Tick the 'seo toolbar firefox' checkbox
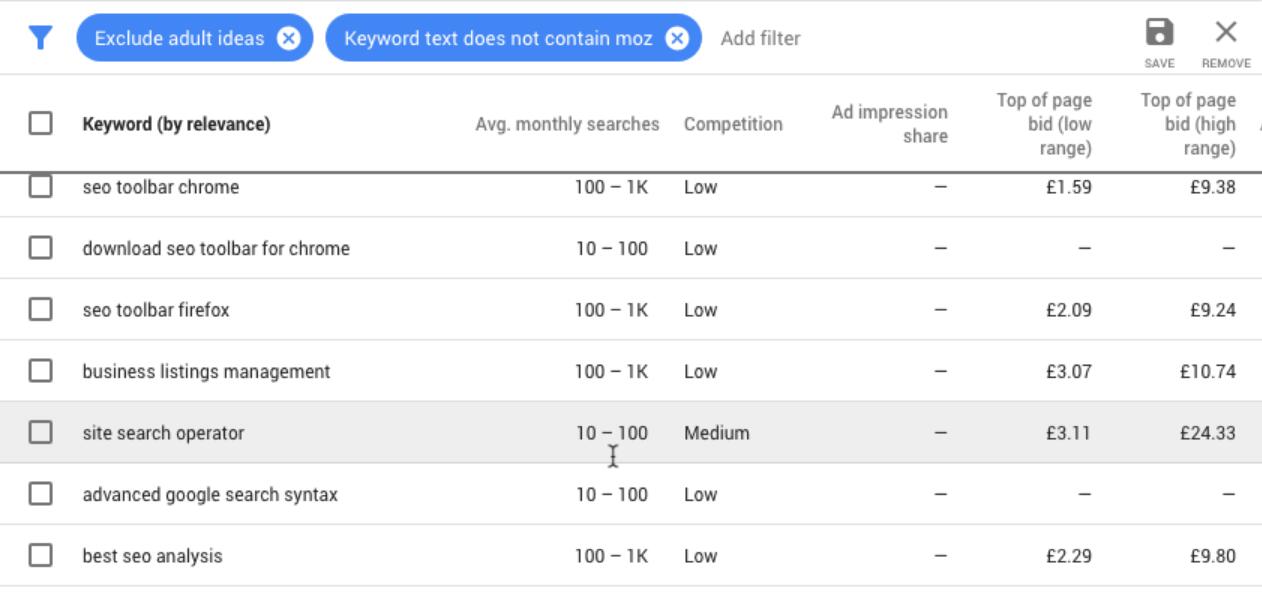 pyautogui.click(x=40, y=310)
